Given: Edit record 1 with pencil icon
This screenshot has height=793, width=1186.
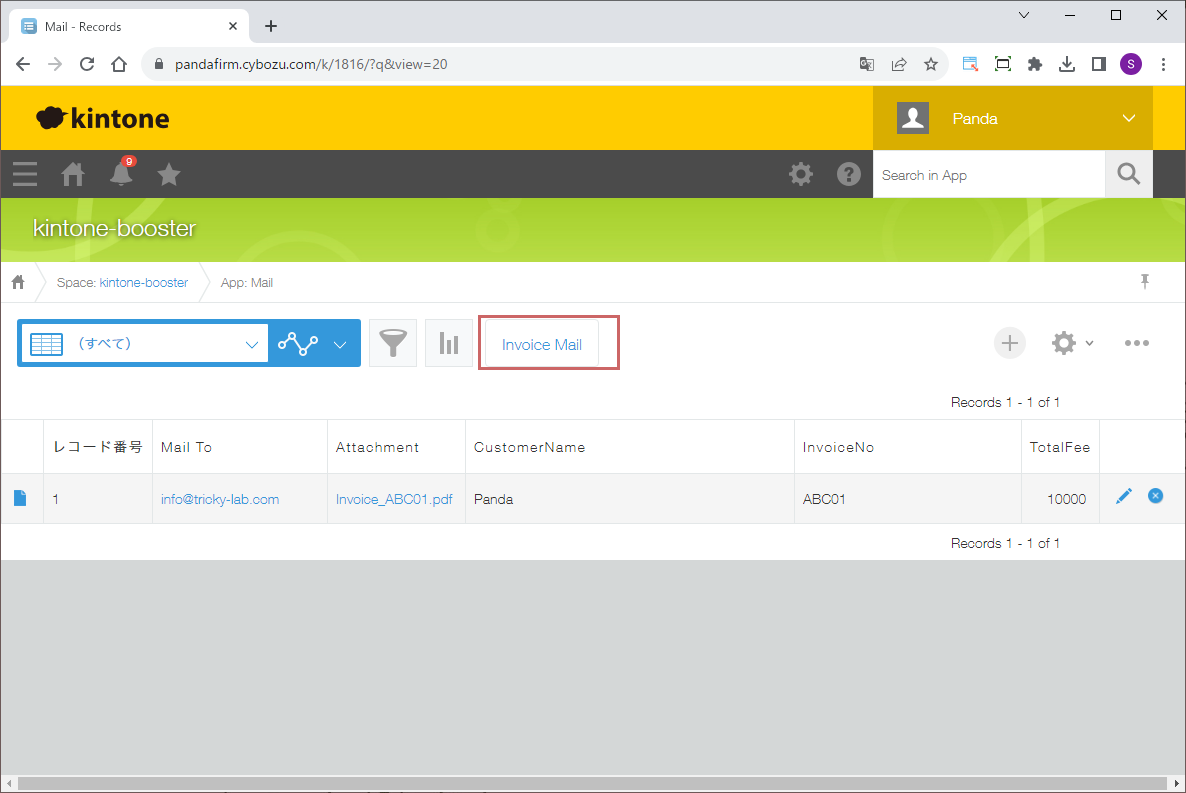Looking at the screenshot, I should pos(1124,497).
